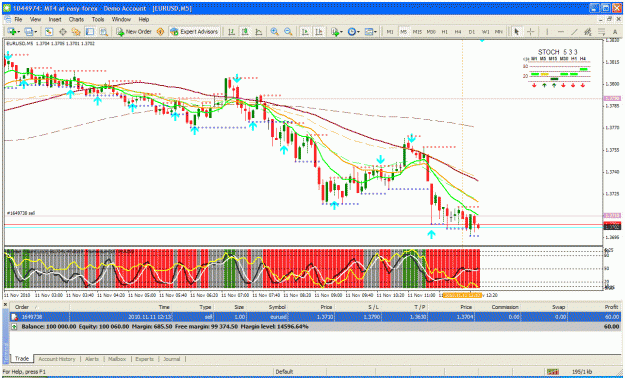The height and width of the screenshot is (378, 625).
Task: Select the H1 timeframe
Action: 444,32
